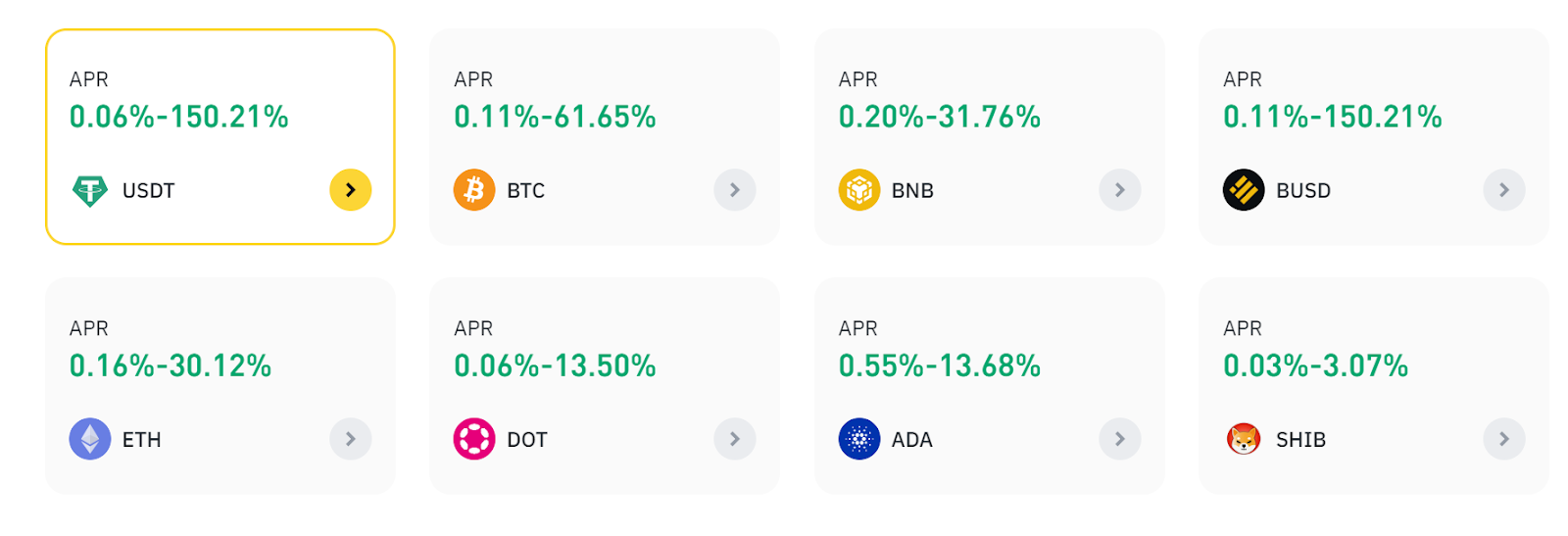Click the pink Polkadot DOT icon
Viewport: 1568px width, 536px height.
pos(474,439)
